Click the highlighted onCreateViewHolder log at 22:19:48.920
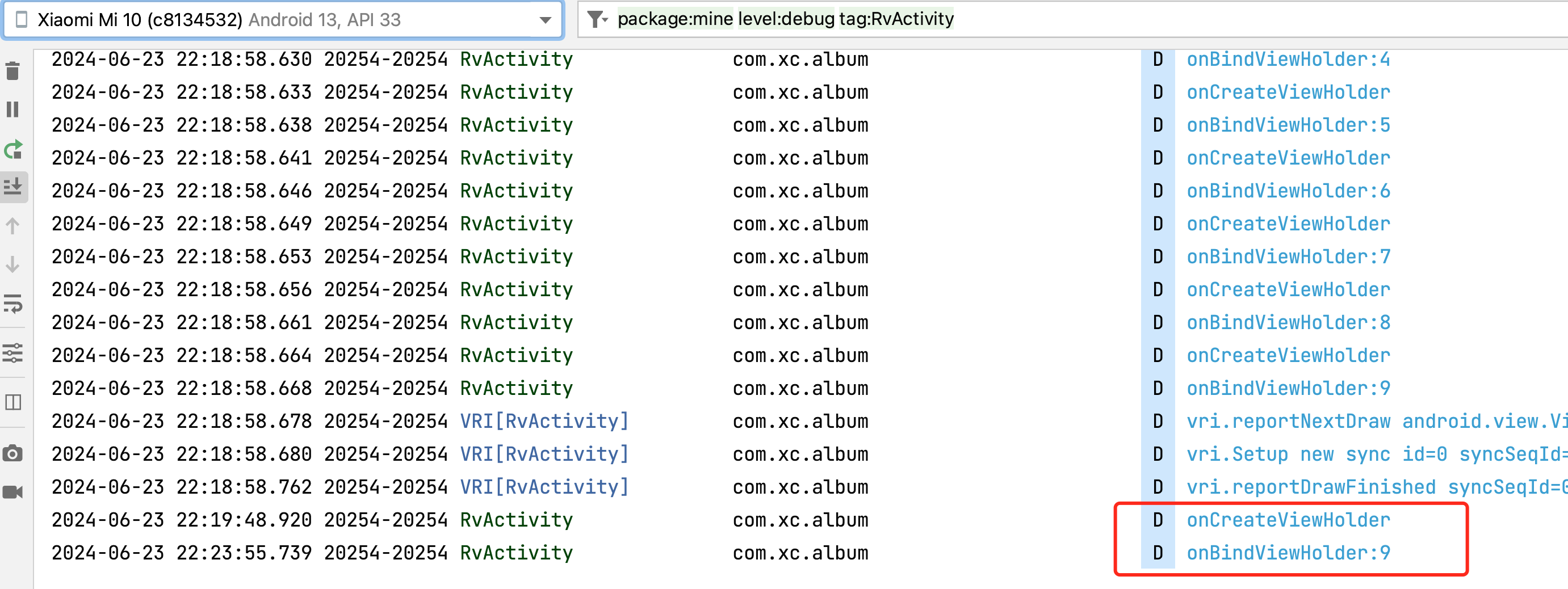Viewport: 1568px width, 589px height. [x=1288, y=520]
